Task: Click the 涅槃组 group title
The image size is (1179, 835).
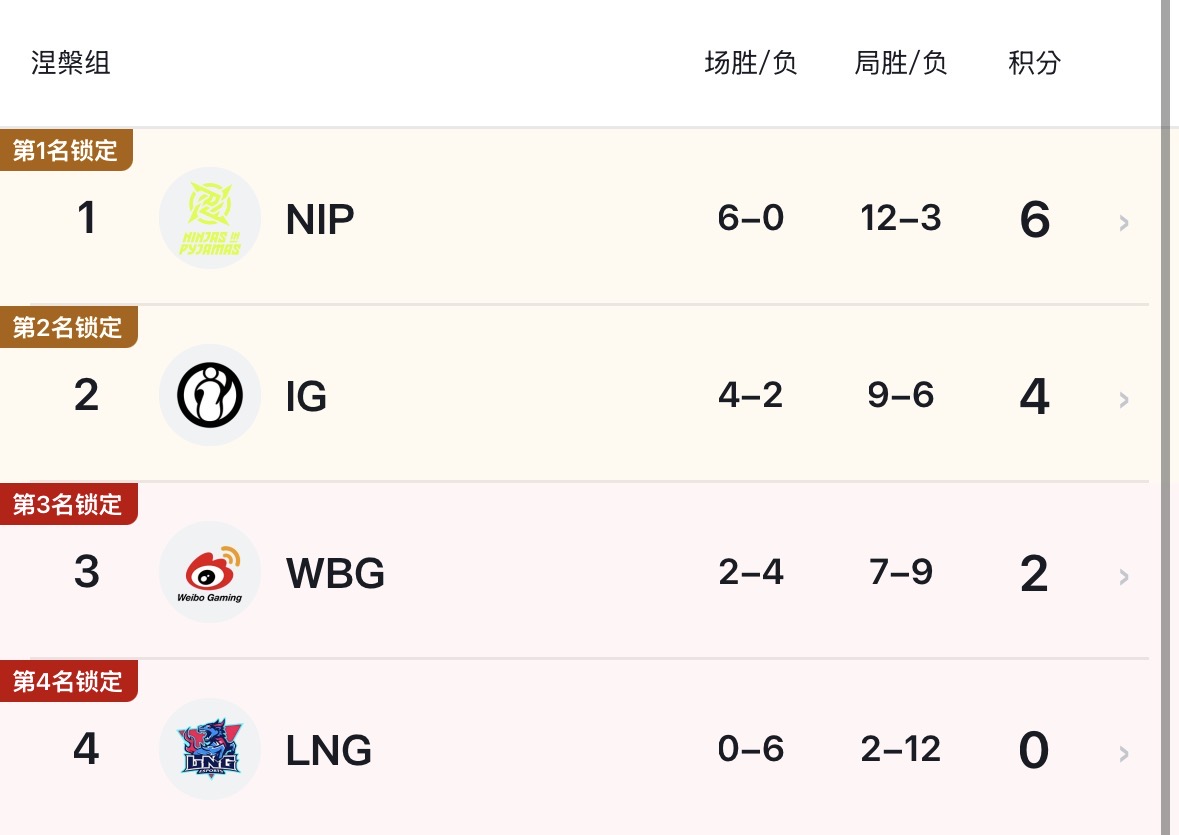Action: click(71, 62)
